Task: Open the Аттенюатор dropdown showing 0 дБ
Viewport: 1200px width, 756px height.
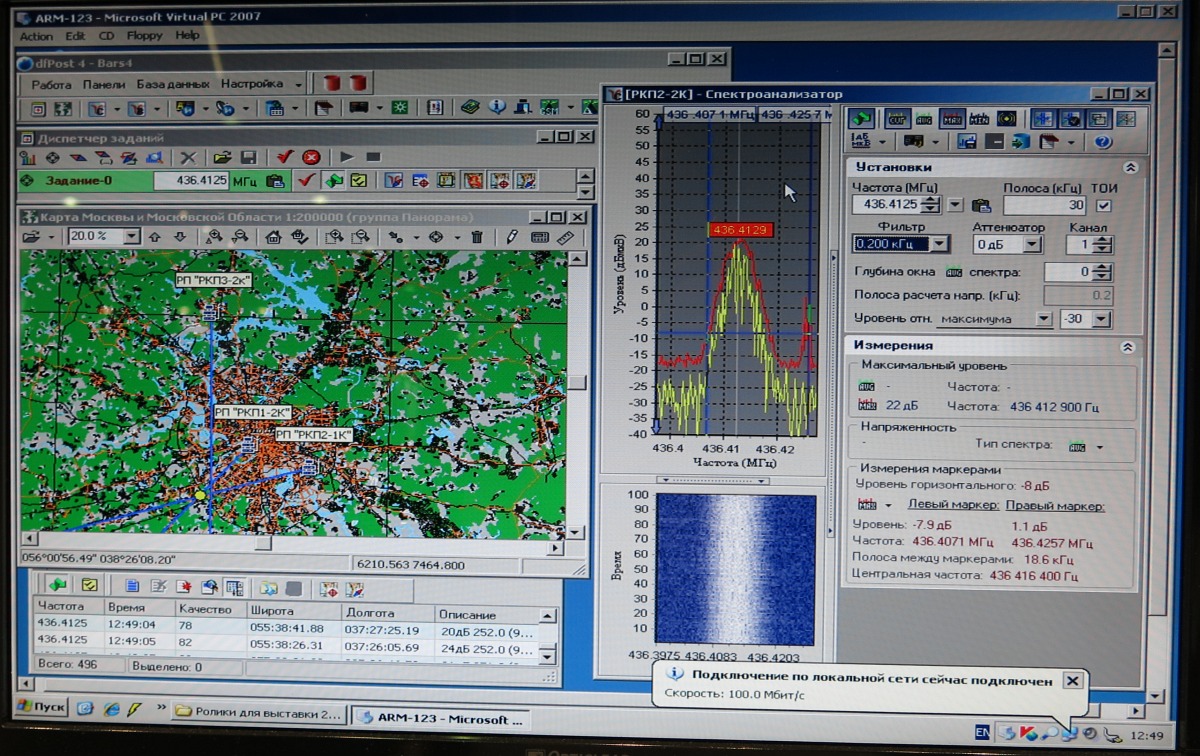Action: tap(1033, 244)
